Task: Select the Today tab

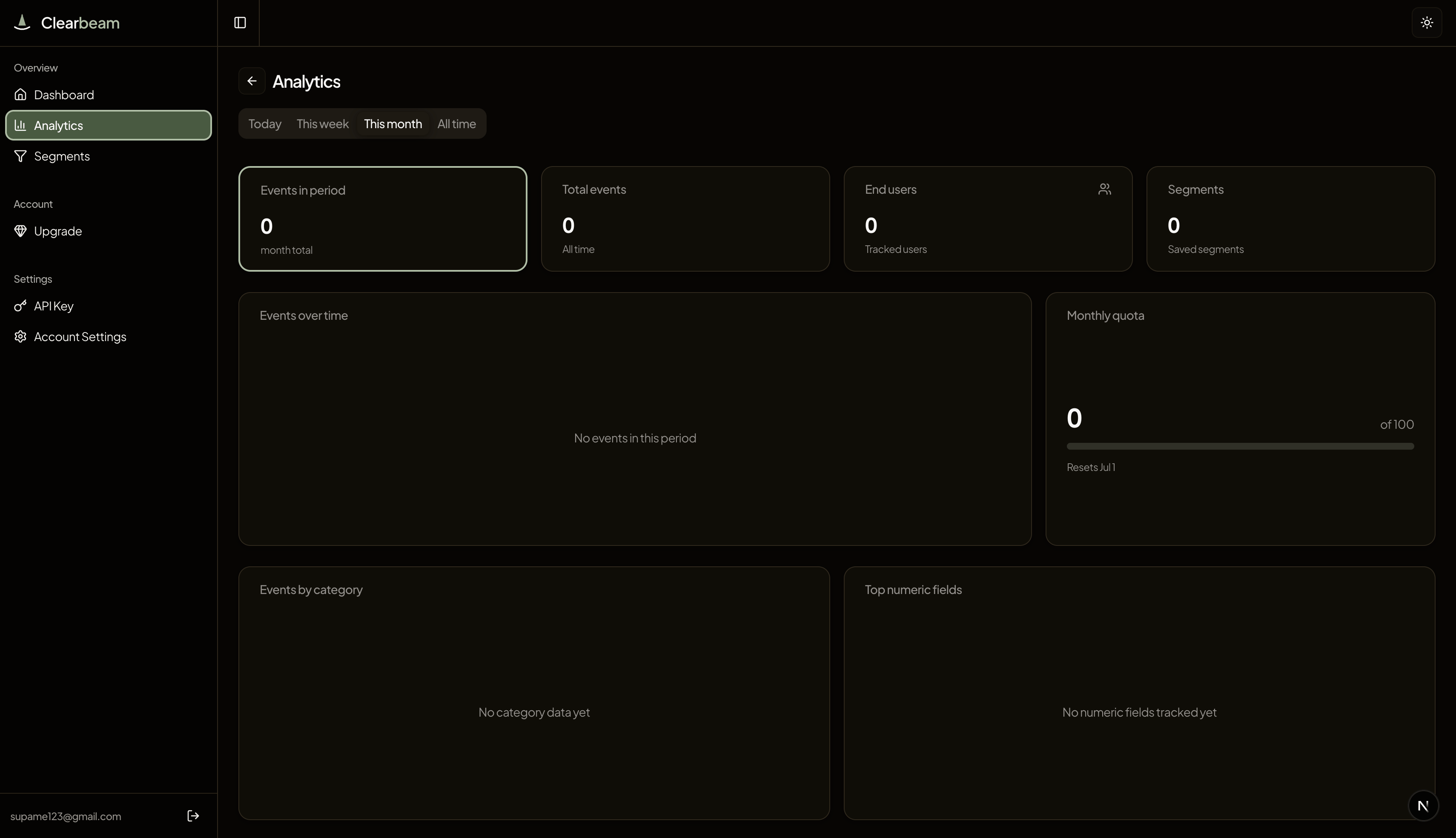Action: [265, 124]
